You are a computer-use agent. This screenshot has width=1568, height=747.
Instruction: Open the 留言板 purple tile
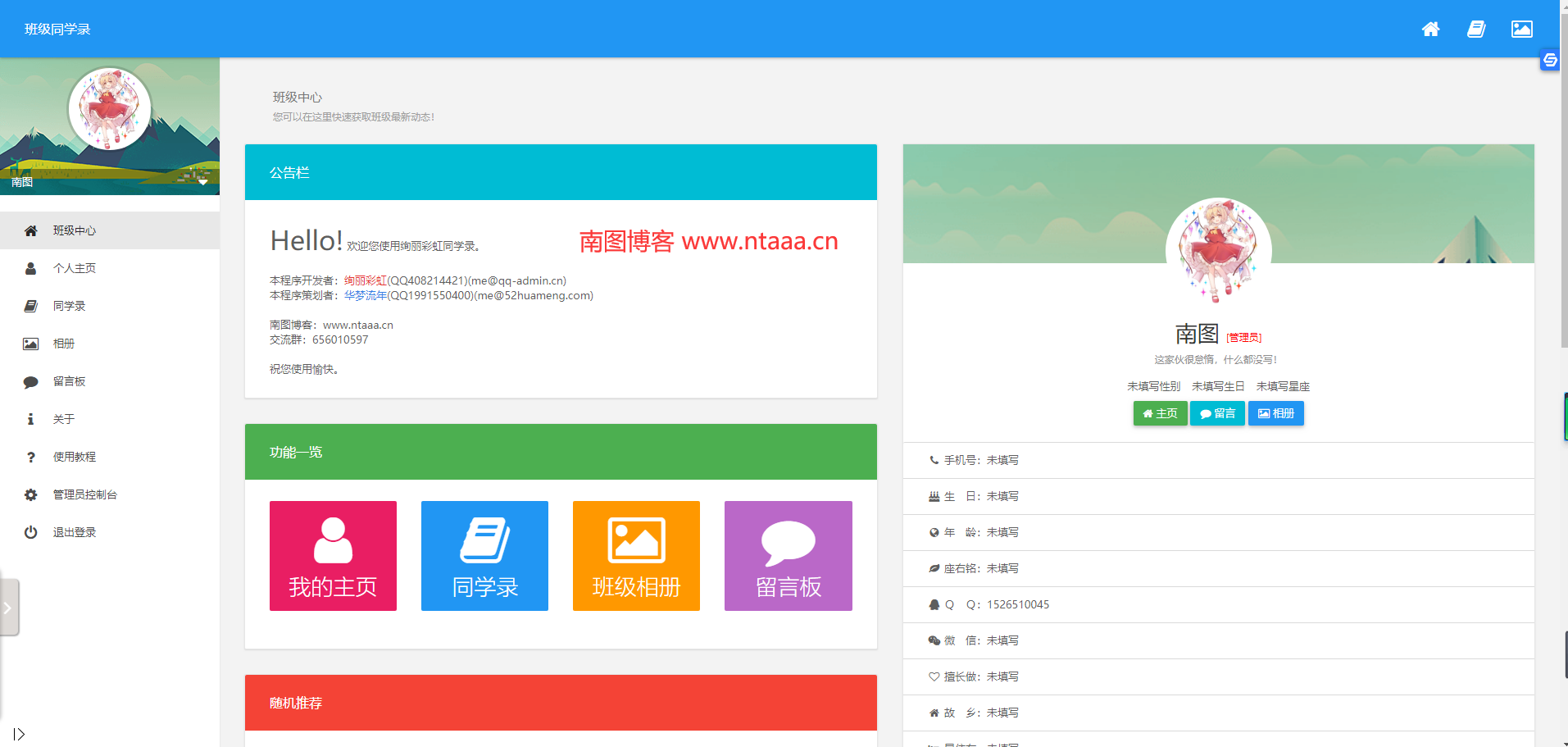point(788,556)
